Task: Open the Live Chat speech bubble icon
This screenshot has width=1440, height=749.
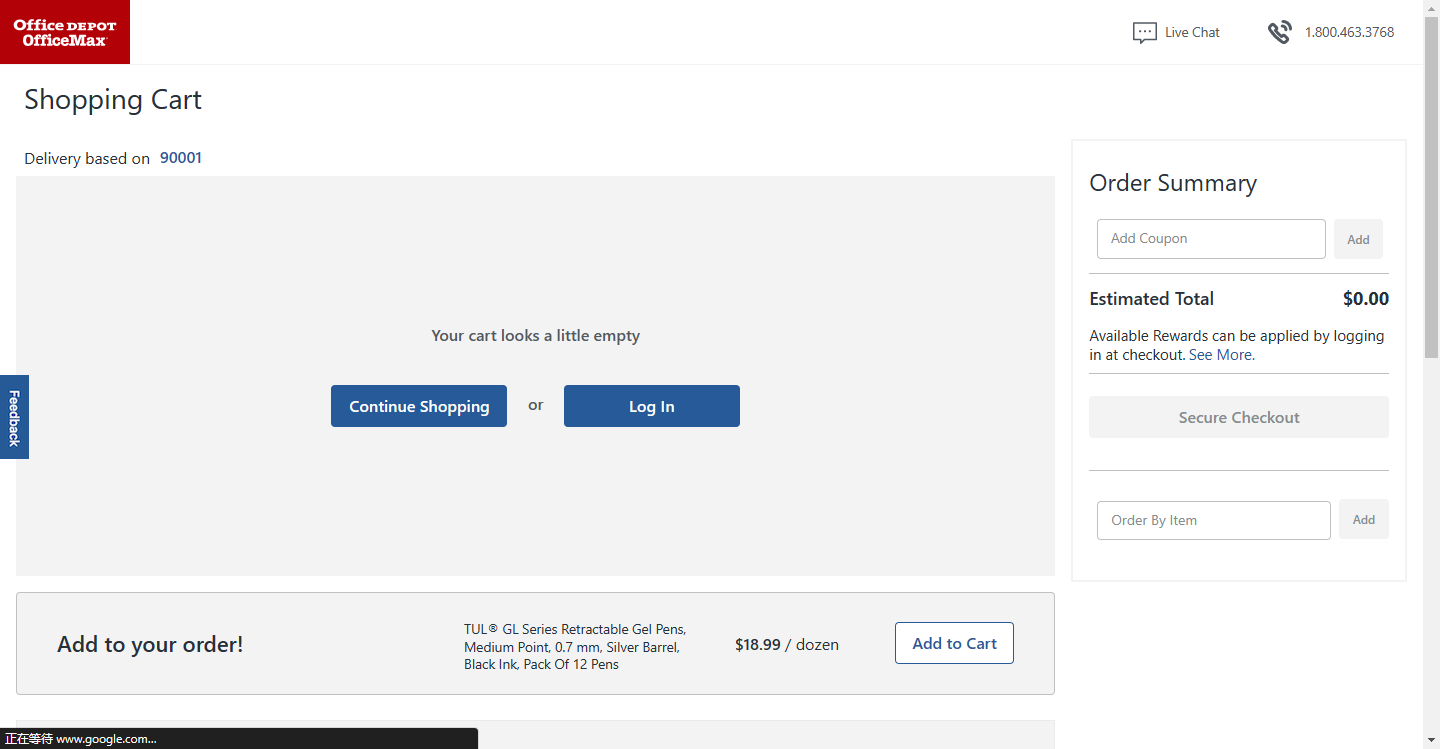Action: (x=1144, y=33)
